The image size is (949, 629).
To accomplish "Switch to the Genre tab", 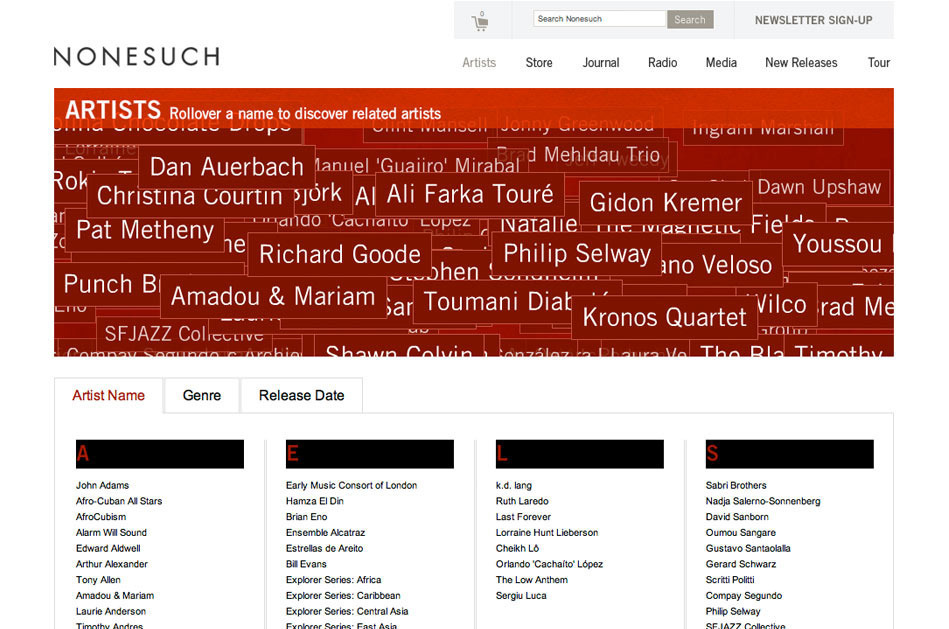I will pyautogui.click(x=202, y=395).
